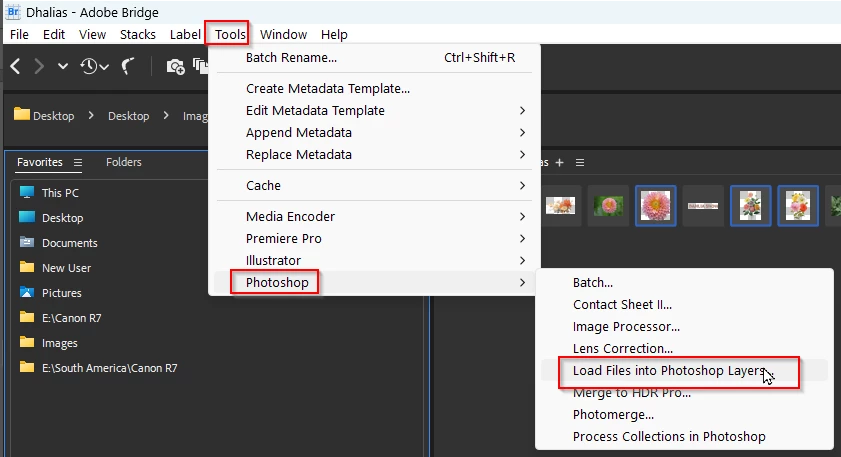Close the open Tools menu

230,34
